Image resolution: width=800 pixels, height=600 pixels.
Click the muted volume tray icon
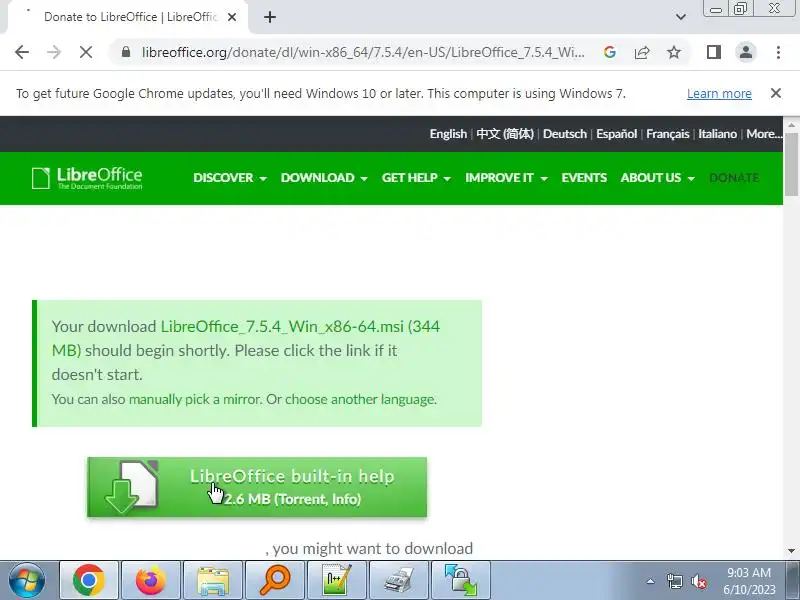(x=699, y=581)
